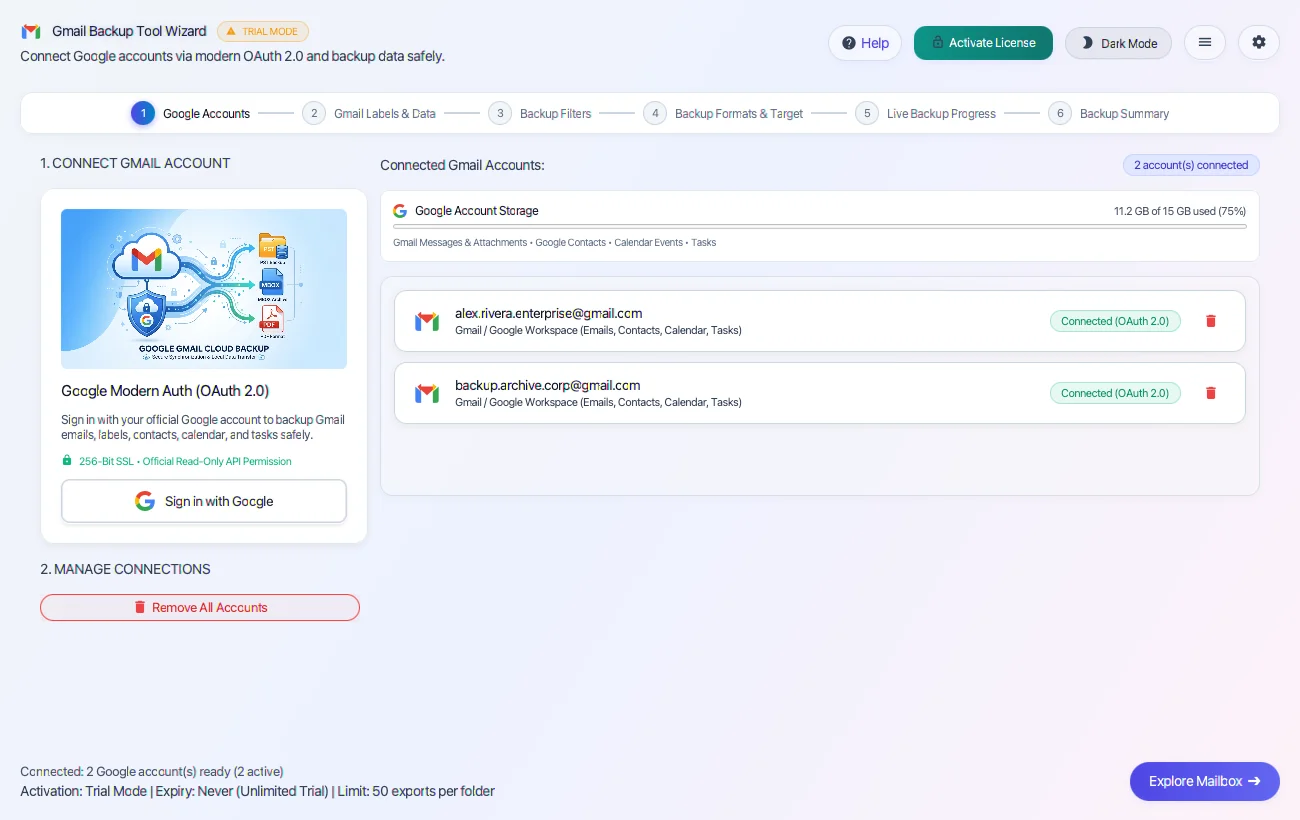This screenshot has width=1300, height=820.
Task: Click Sign in with Google
Action: [204, 501]
